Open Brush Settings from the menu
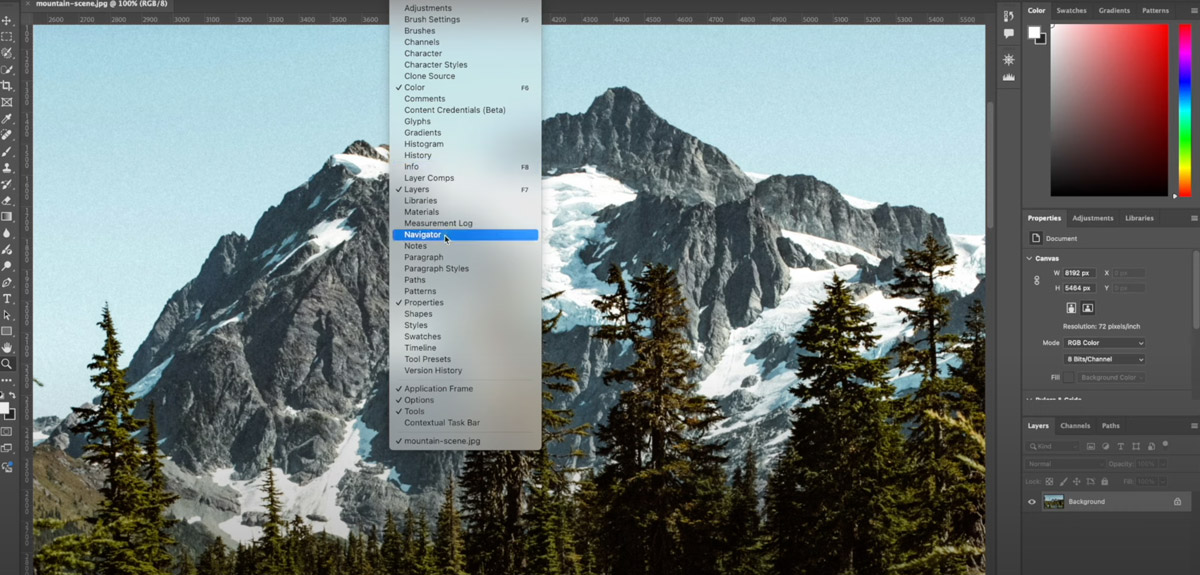Image resolution: width=1200 pixels, height=575 pixels. 464,20
